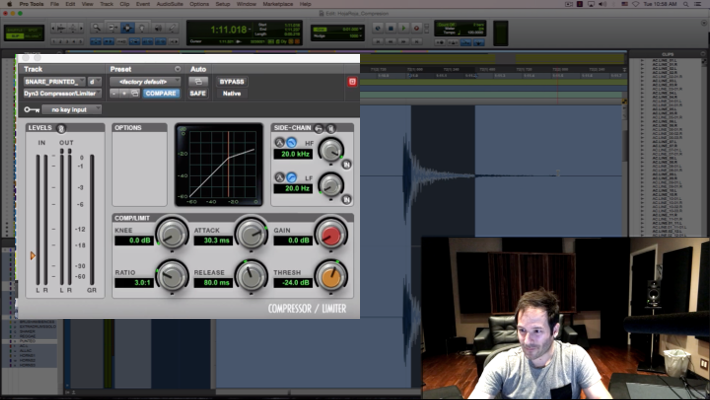Select the Grabber hand tool
This screenshot has height=400, width=710.
pos(142,28)
